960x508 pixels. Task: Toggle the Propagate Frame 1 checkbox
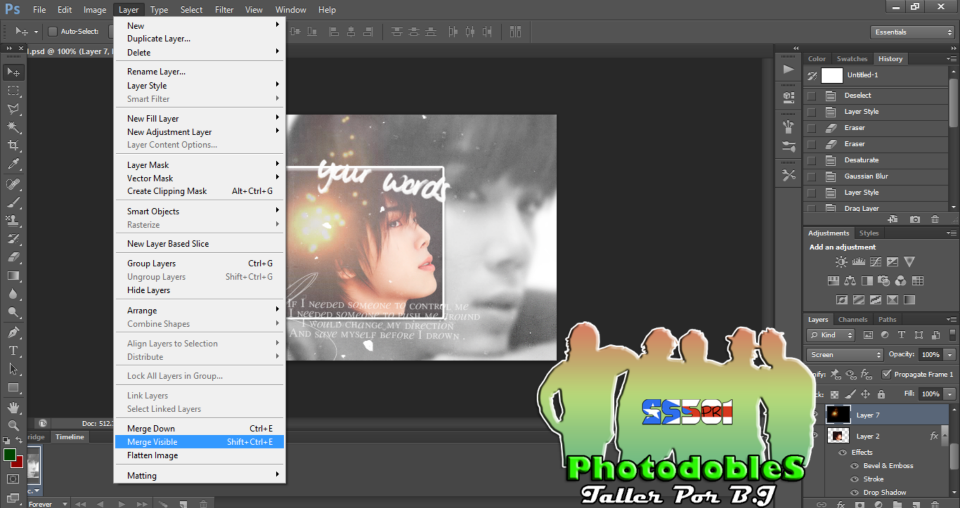click(x=886, y=374)
